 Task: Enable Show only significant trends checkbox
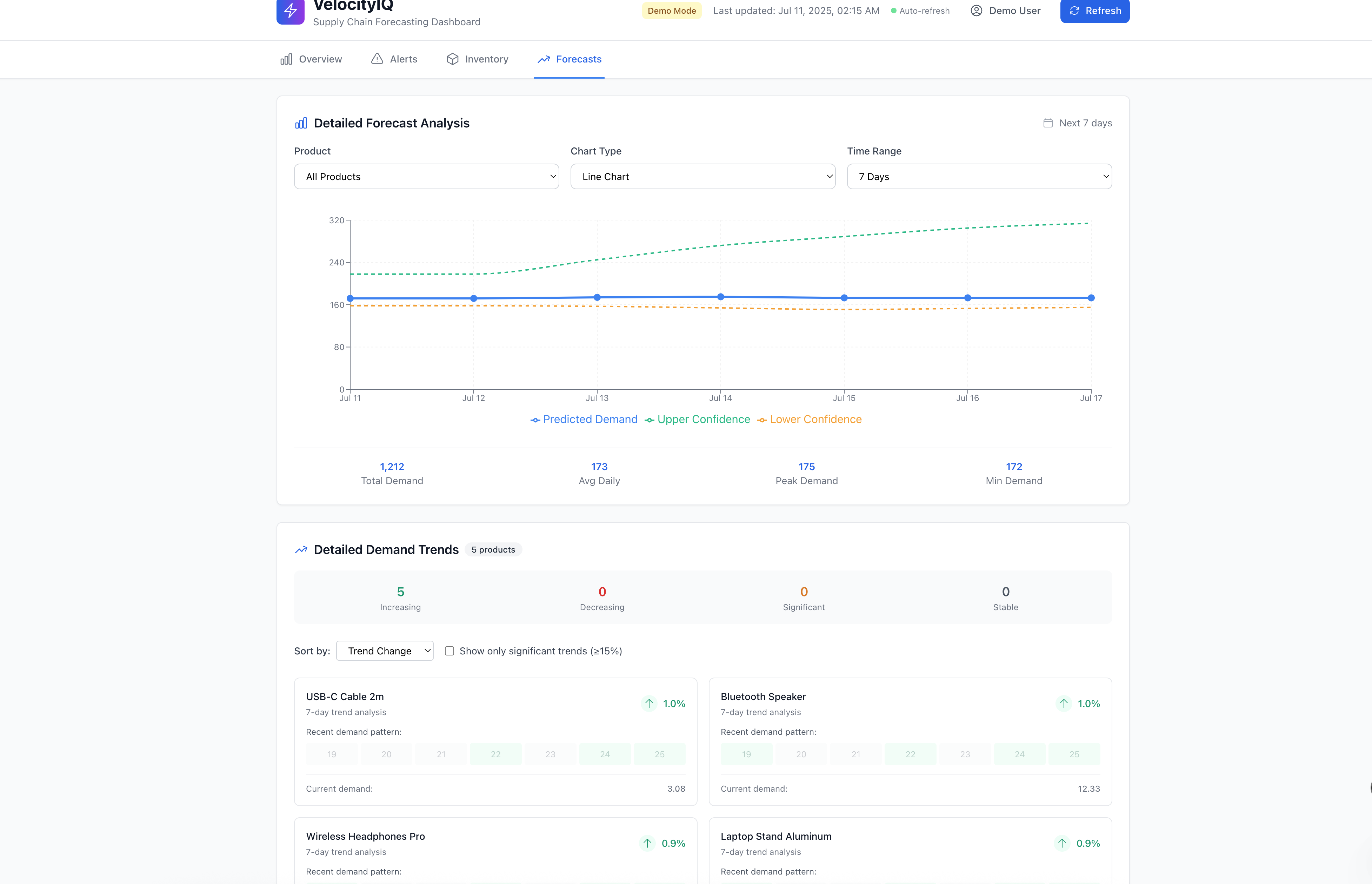[450, 651]
